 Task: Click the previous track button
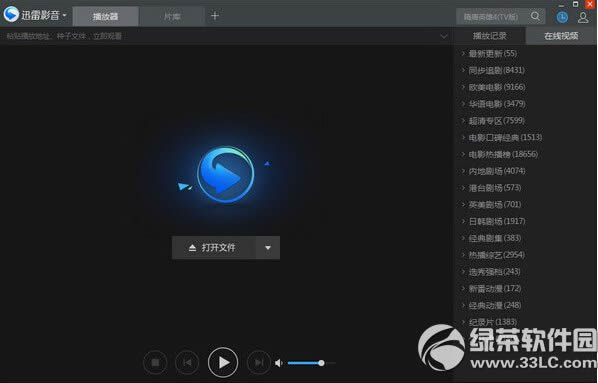[x=187, y=362]
